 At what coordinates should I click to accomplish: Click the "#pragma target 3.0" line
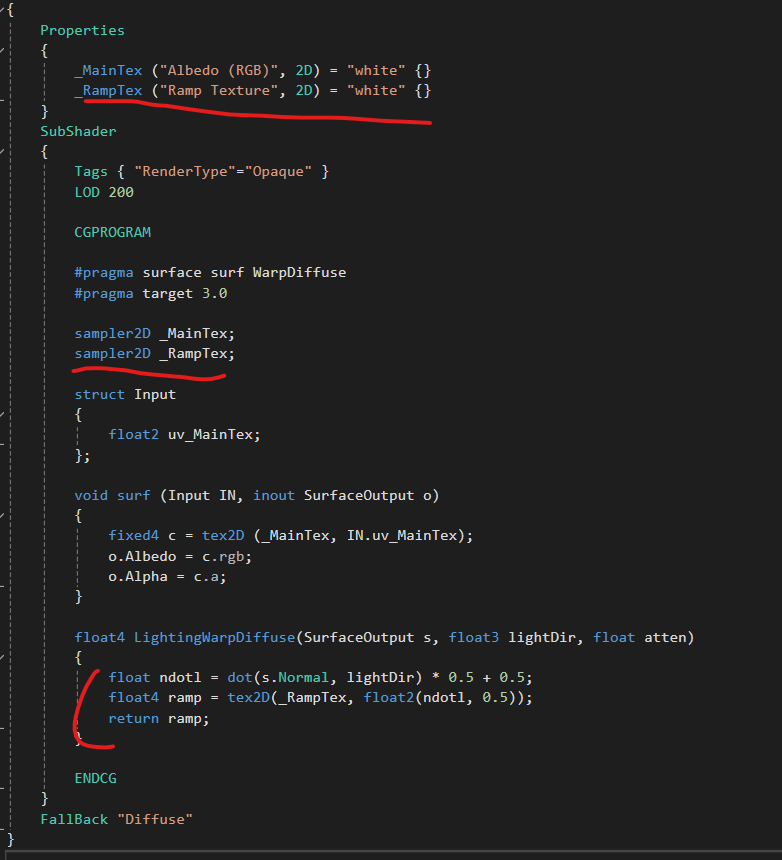(x=151, y=293)
